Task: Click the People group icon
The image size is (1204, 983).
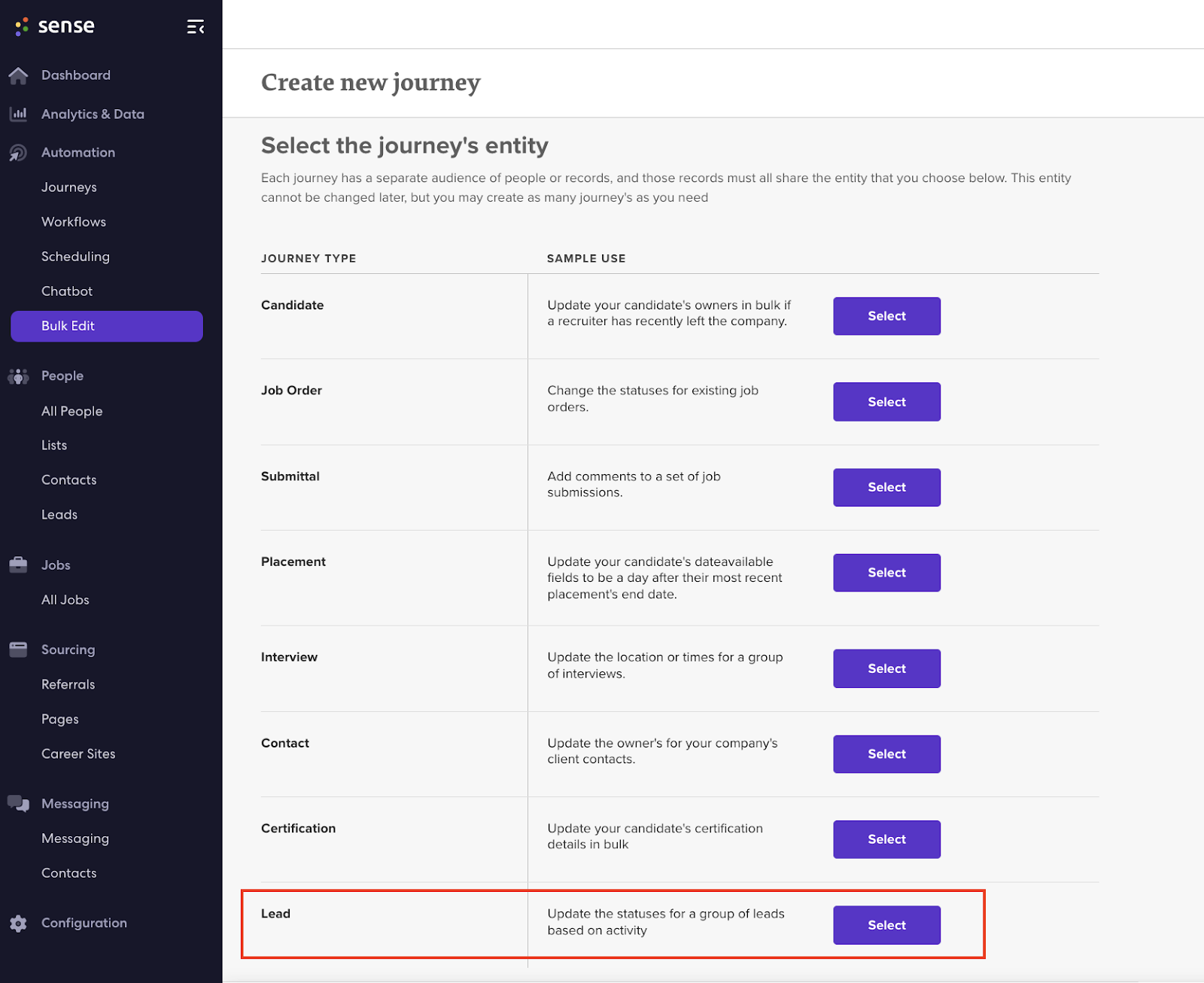Action: [x=18, y=376]
